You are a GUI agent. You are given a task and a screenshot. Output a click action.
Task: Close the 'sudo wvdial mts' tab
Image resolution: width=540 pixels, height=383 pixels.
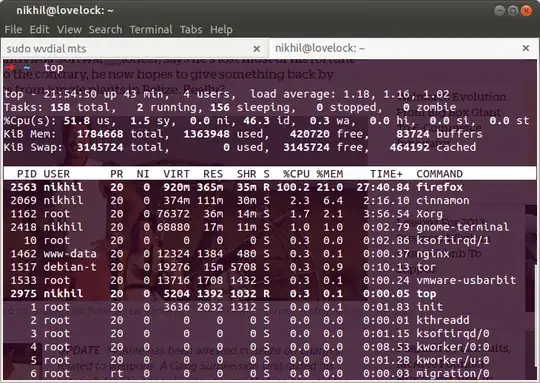[257, 49]
